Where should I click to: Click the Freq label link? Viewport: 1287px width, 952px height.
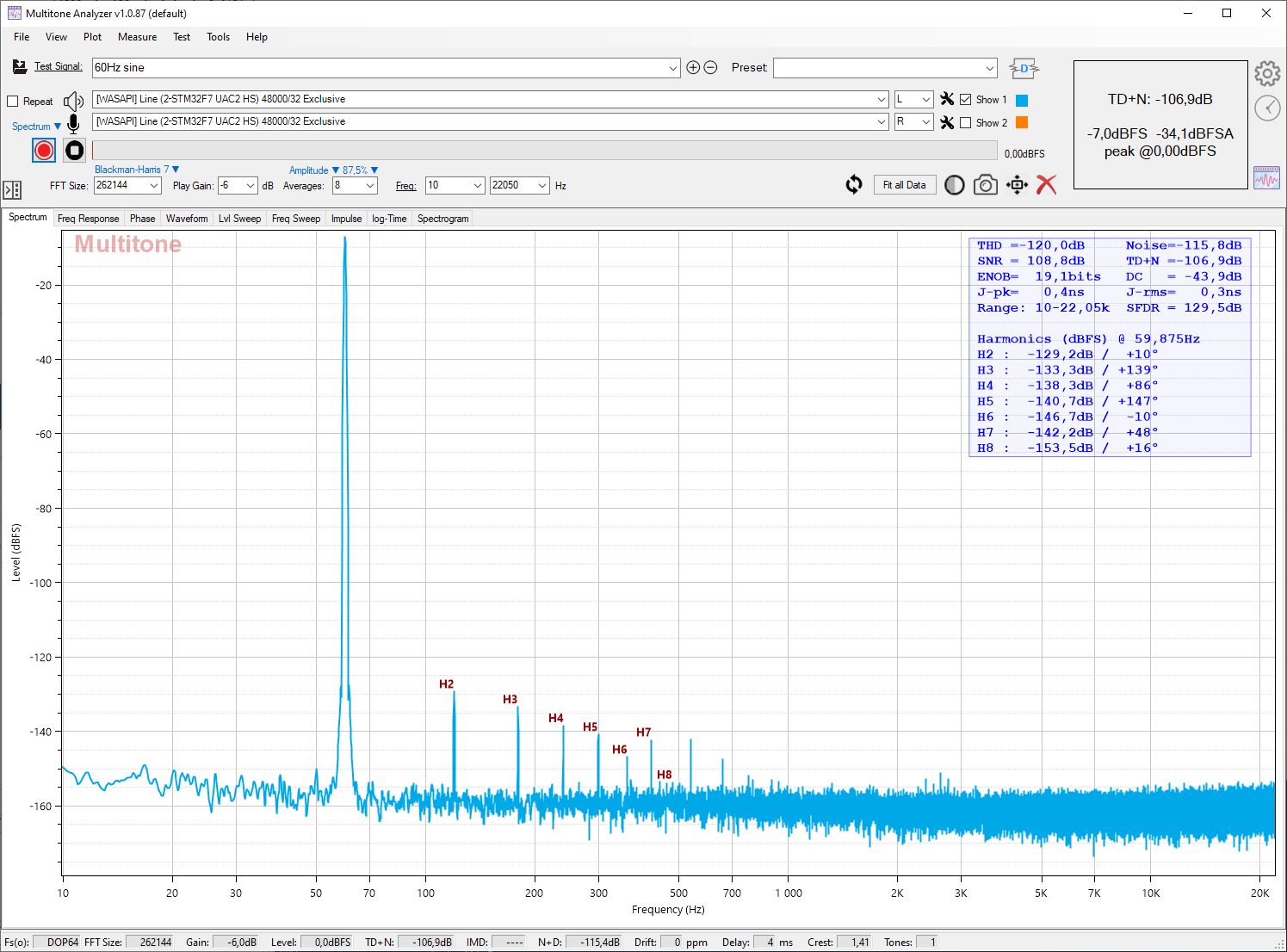coord(405,186)
